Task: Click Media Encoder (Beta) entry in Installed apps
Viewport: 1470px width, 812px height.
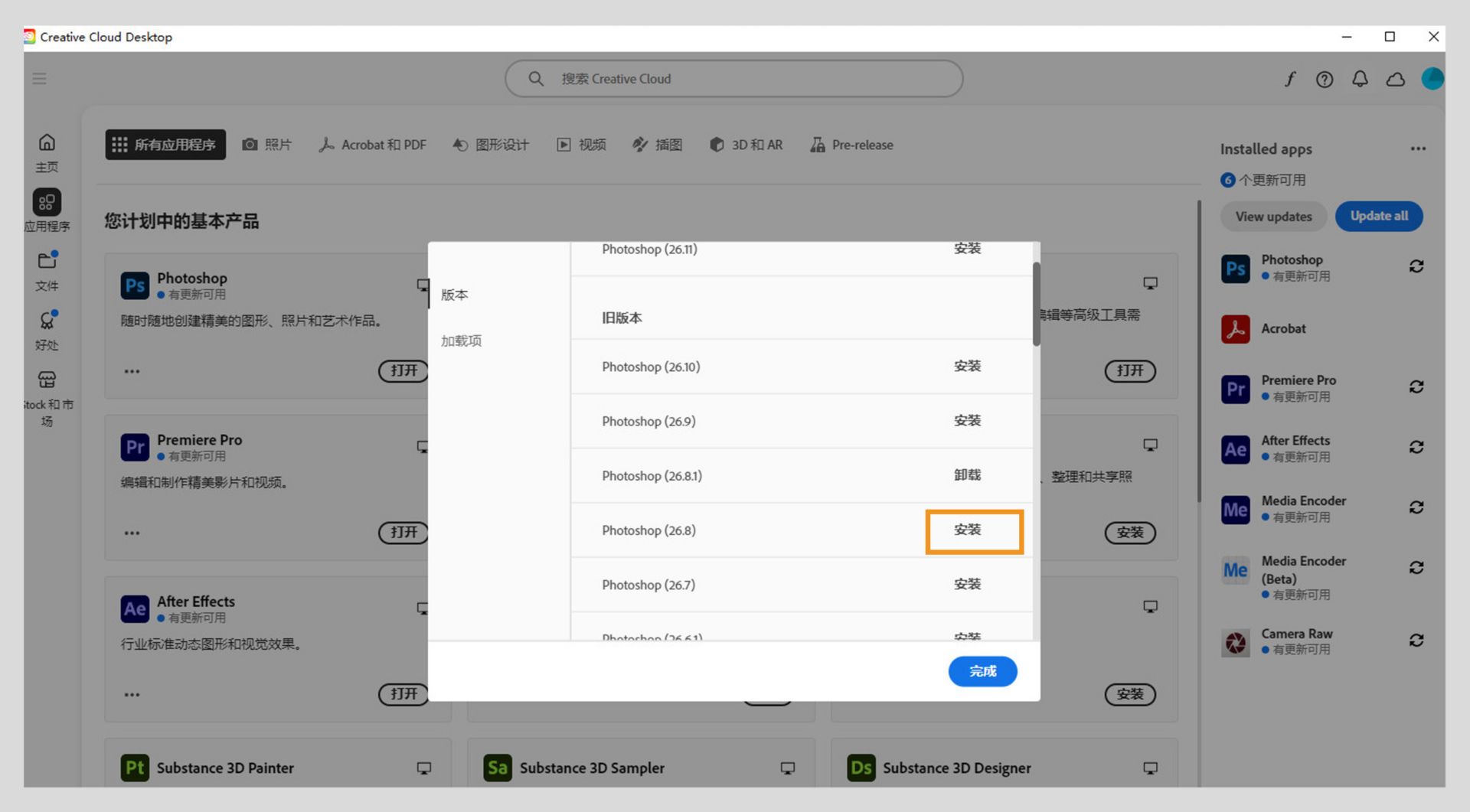Action: tap(1322, 576)
